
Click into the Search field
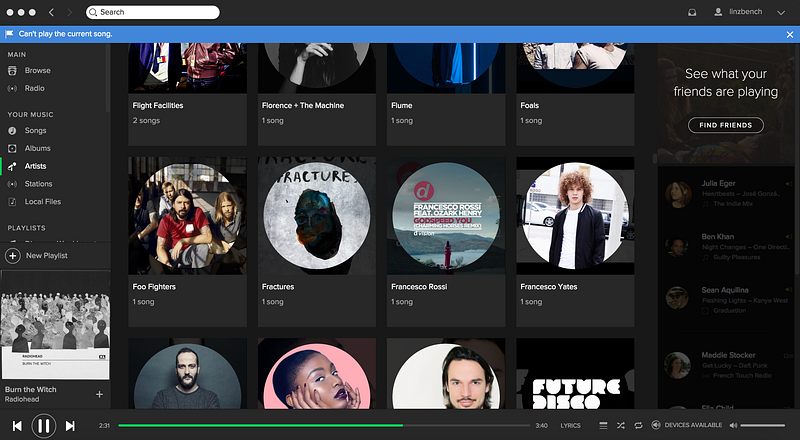(153, 12)
